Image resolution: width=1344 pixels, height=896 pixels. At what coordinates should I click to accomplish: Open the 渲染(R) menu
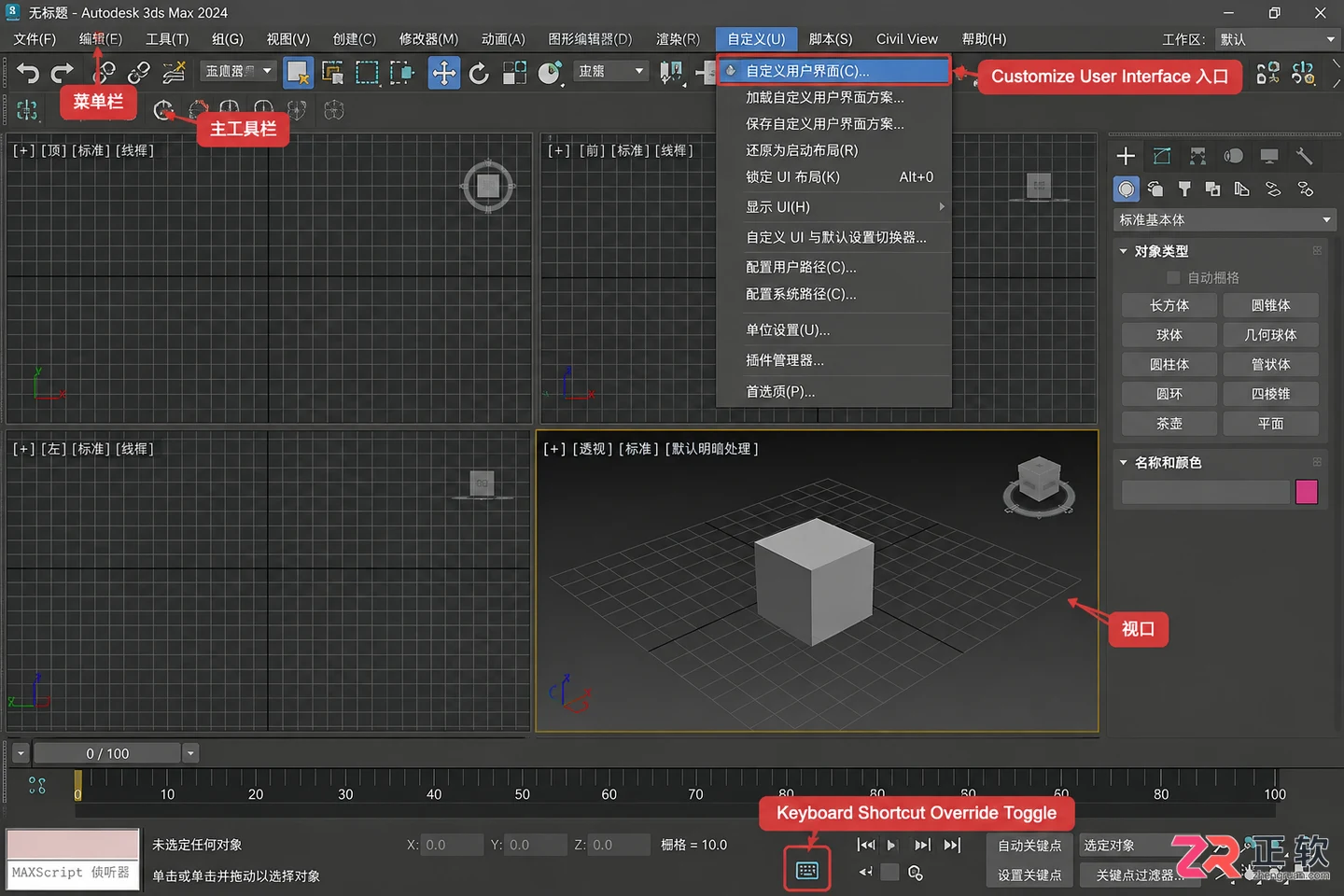678,39
